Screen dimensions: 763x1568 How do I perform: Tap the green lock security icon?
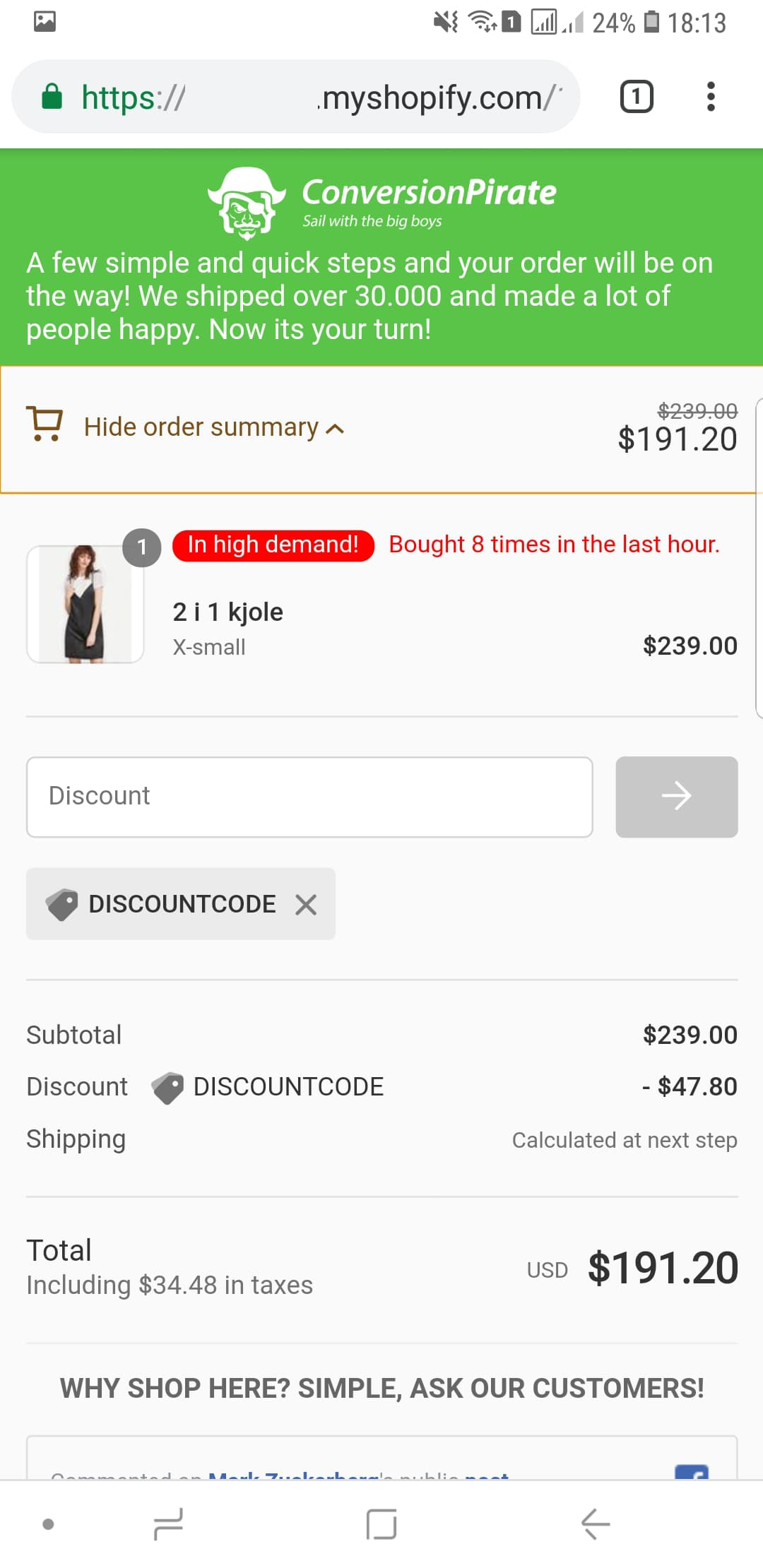tap(52, 97)
